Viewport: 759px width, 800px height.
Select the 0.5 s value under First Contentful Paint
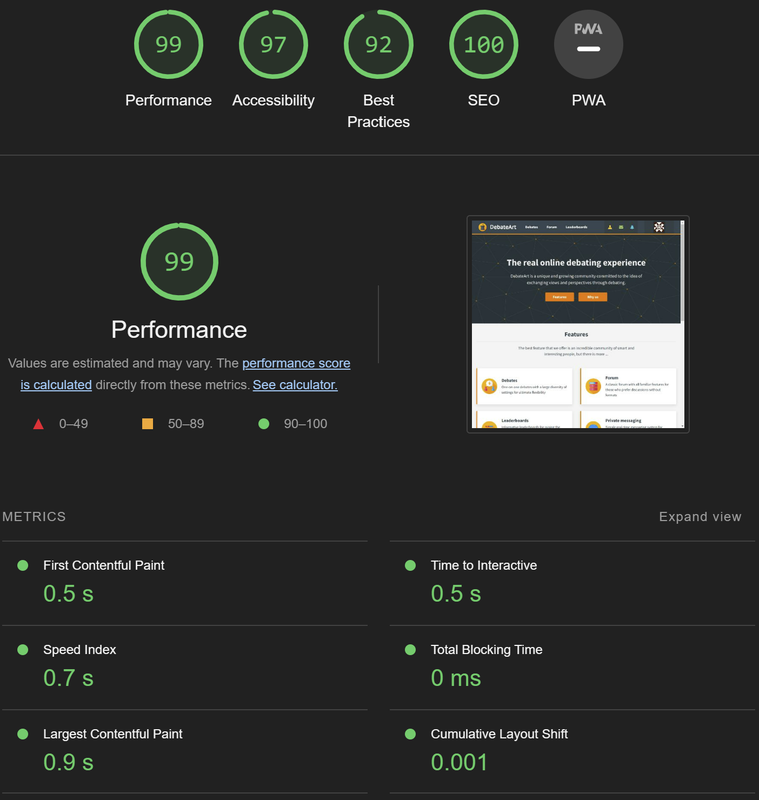coord(68,593)
